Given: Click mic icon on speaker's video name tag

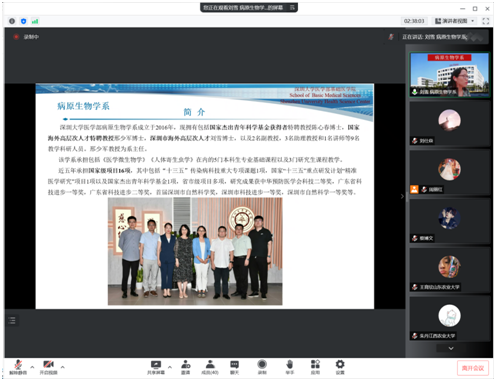Looking at the screenshot, I should coord(414,91).
